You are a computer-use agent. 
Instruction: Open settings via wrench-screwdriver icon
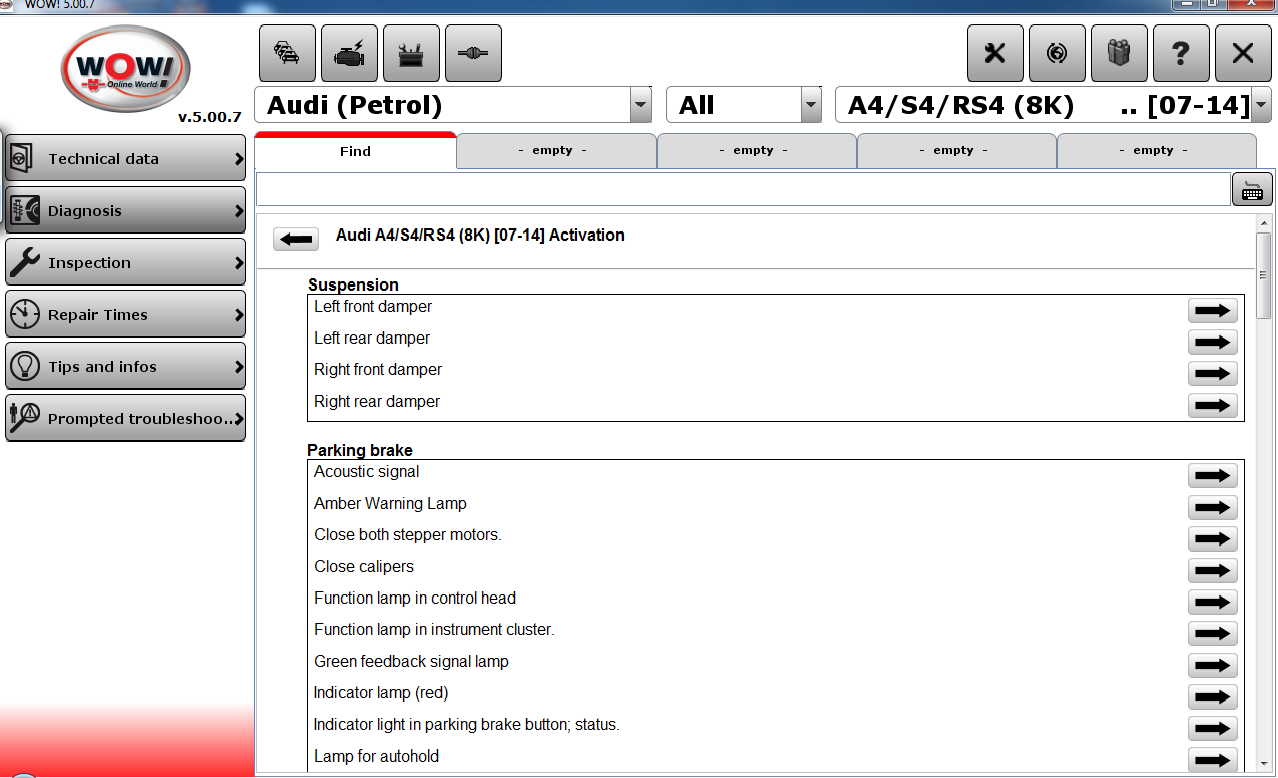(995, 53)
